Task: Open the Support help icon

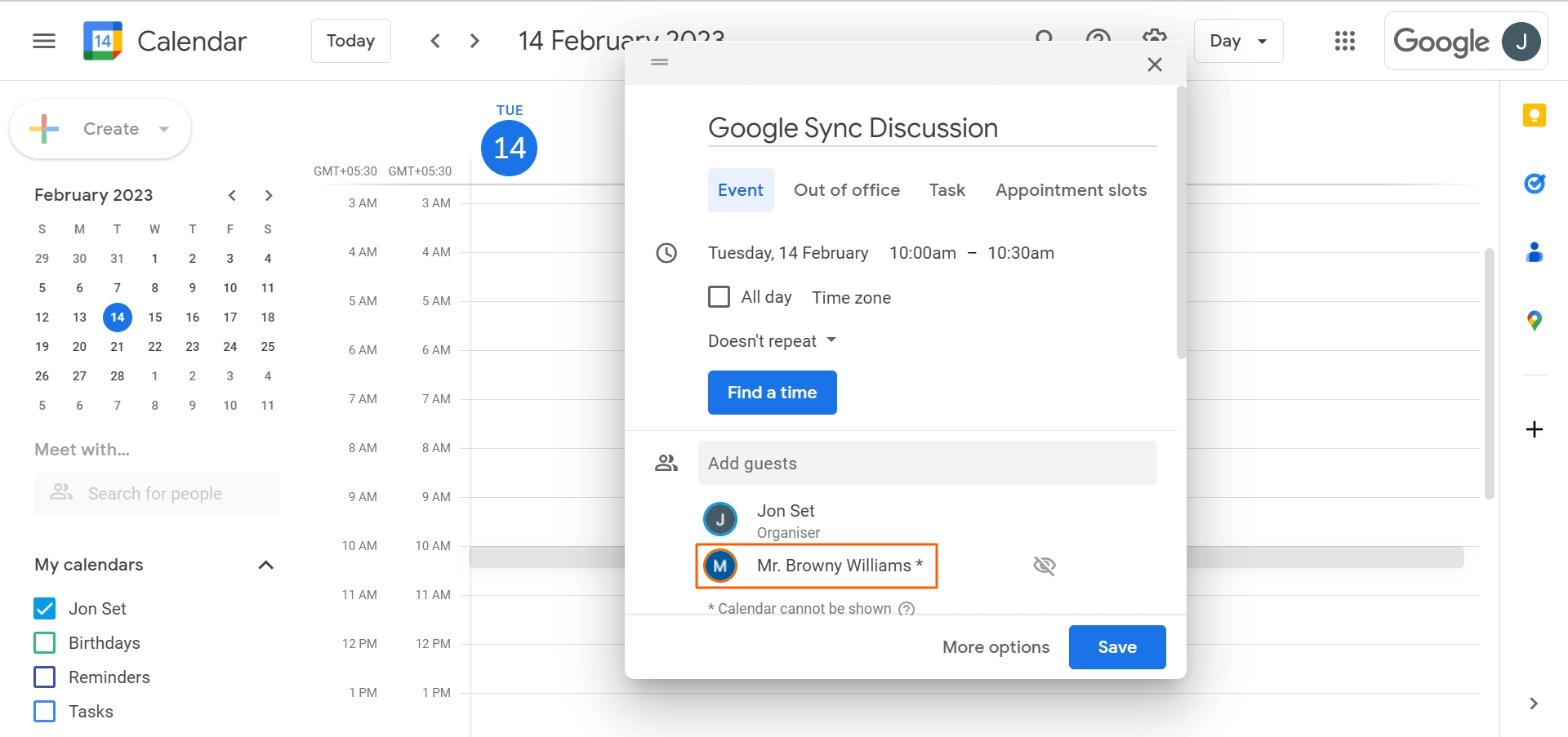Action: pos(1098,39)
